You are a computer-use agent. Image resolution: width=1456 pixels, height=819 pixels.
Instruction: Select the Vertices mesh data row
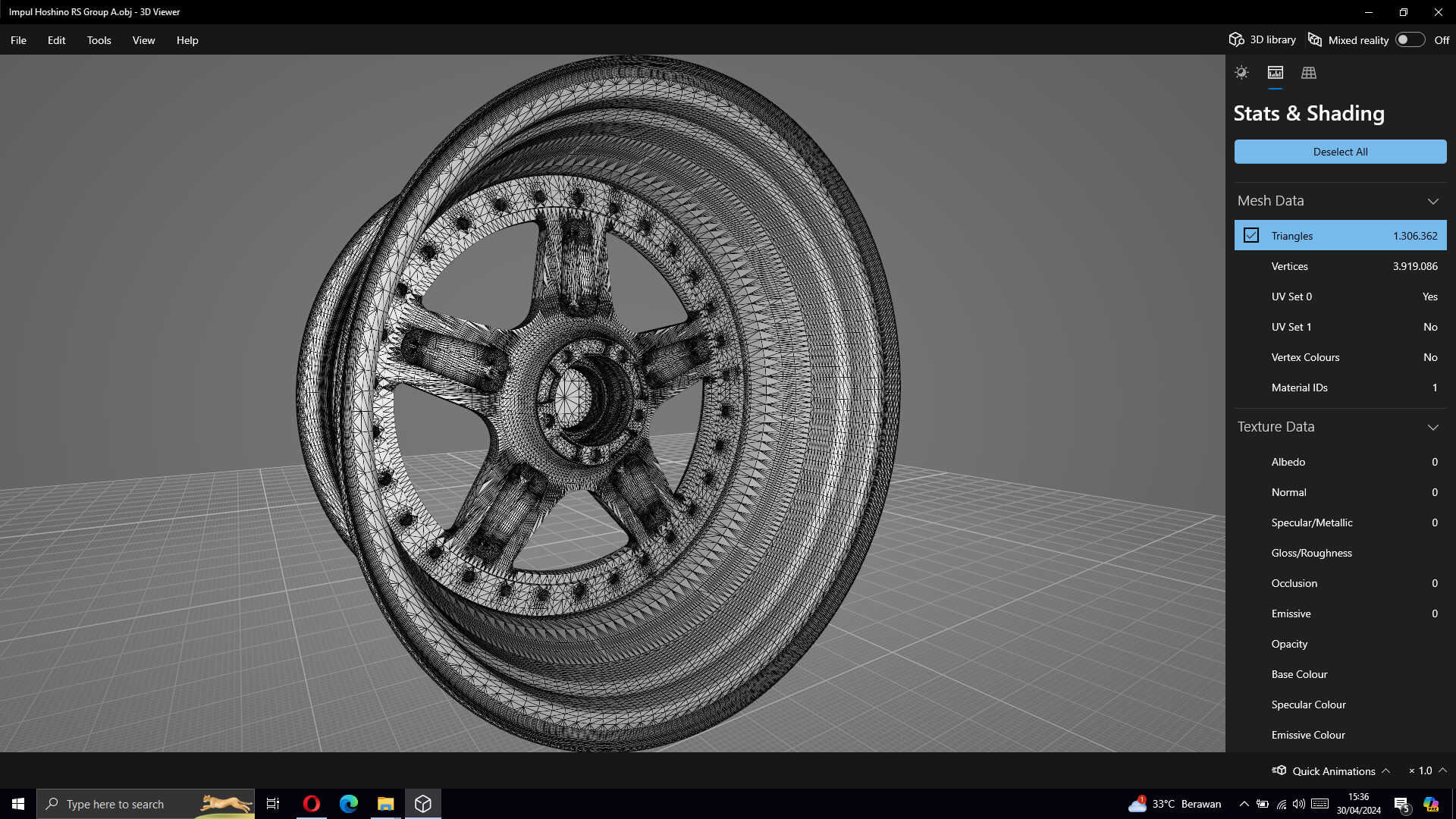[1340, 266]
